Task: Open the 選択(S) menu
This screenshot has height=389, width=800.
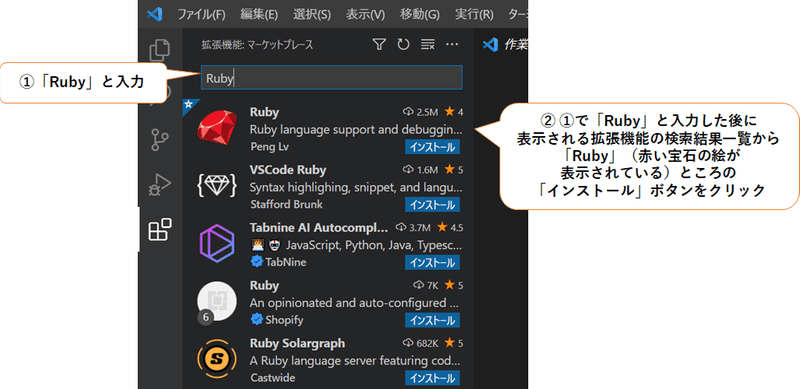Action: click(312, 15)
